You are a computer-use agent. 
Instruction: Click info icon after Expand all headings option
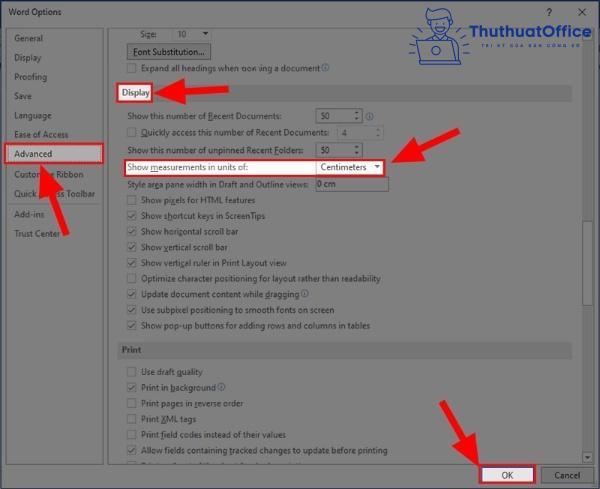(325, 68)
